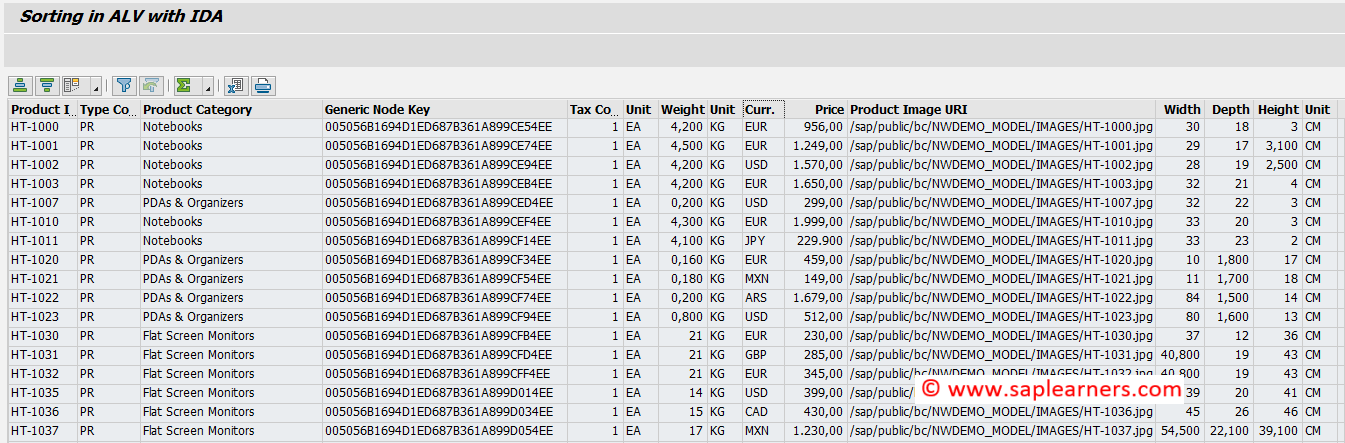This screenshot has height=443, width=1345.
Task: Click product cell HT-1030
Action: point(42,336)
